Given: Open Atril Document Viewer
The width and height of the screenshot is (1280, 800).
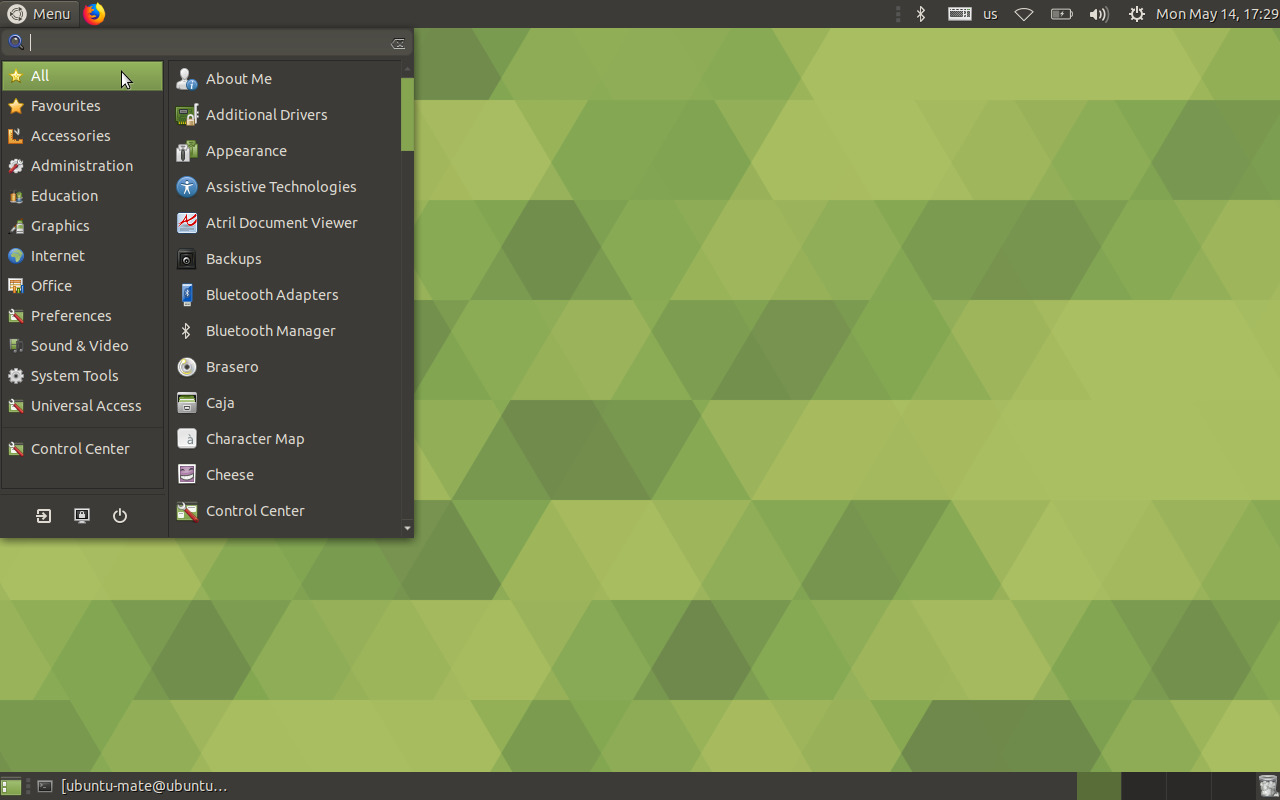Looking at the screenshot, I should [x=281, y=222].
